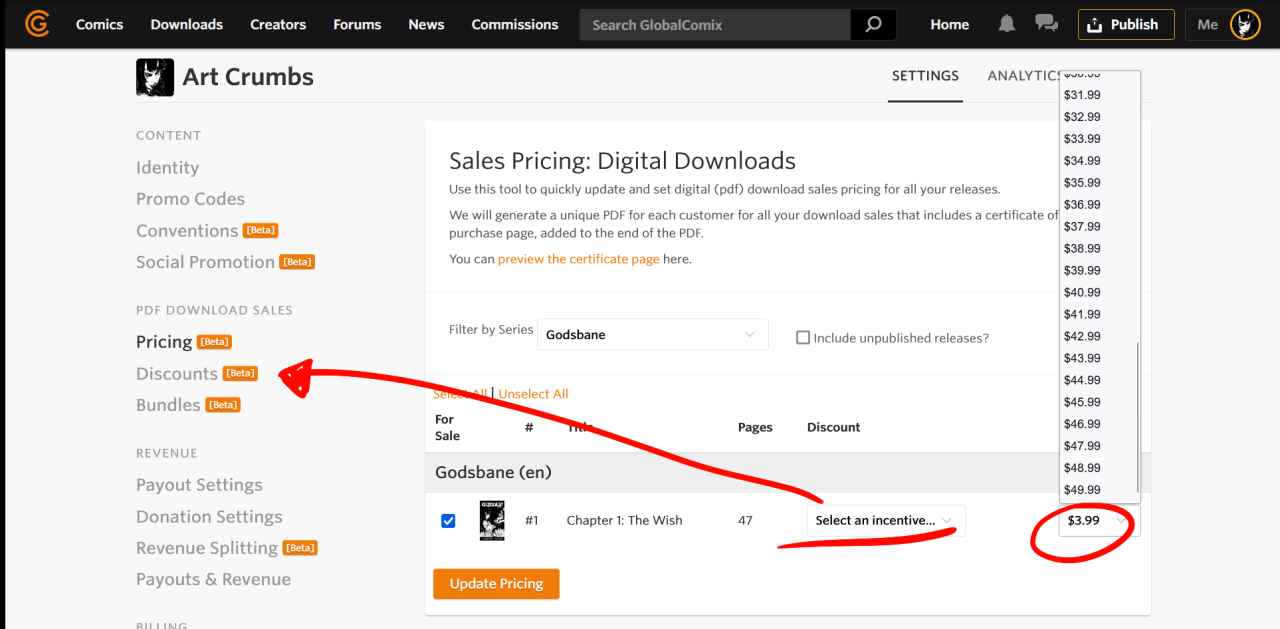The image size is (1280, 629).
Task: Click the Unselect All link
Action: click(533, 394)
